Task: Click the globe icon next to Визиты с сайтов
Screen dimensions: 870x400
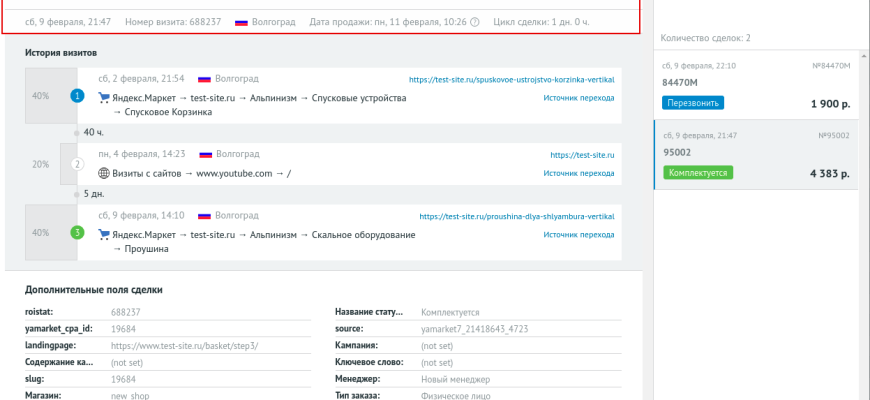Action: [x=104, y=173]
